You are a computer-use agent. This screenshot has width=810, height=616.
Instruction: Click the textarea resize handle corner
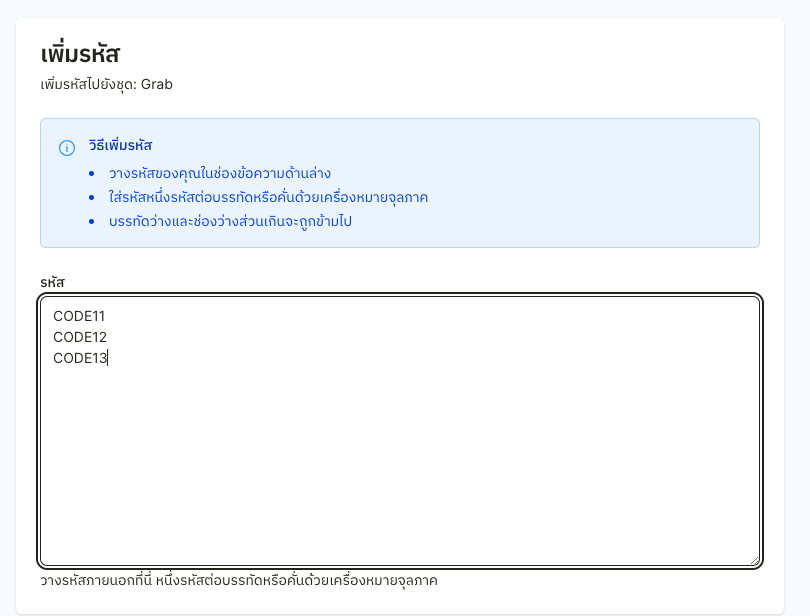coord(754,560)
